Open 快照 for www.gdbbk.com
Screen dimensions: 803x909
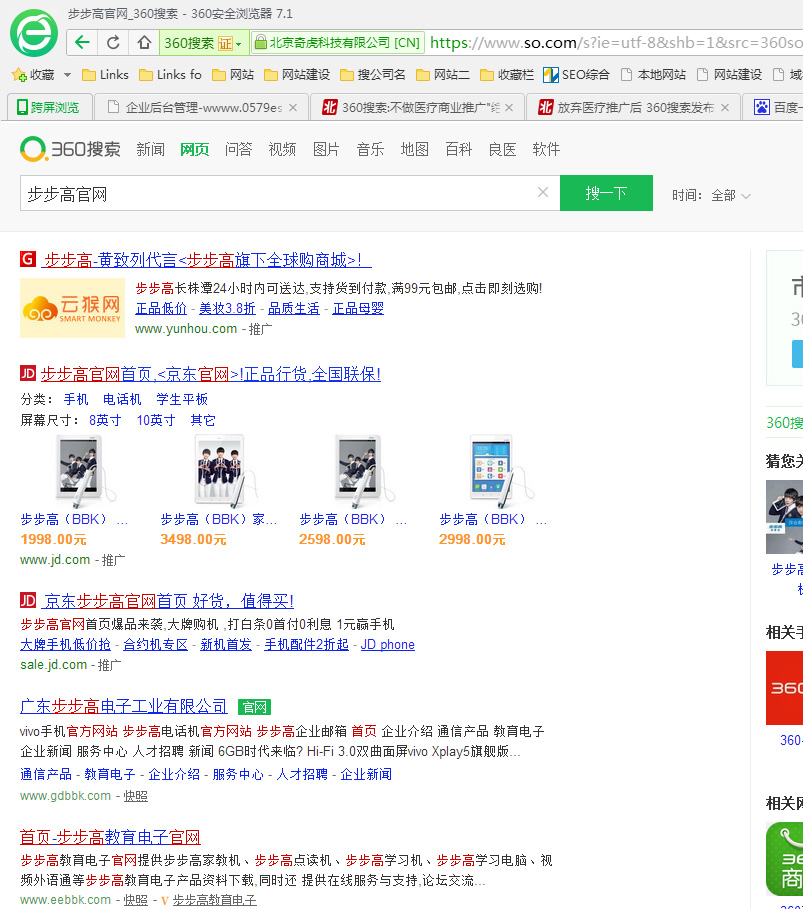tap(136, 797)
